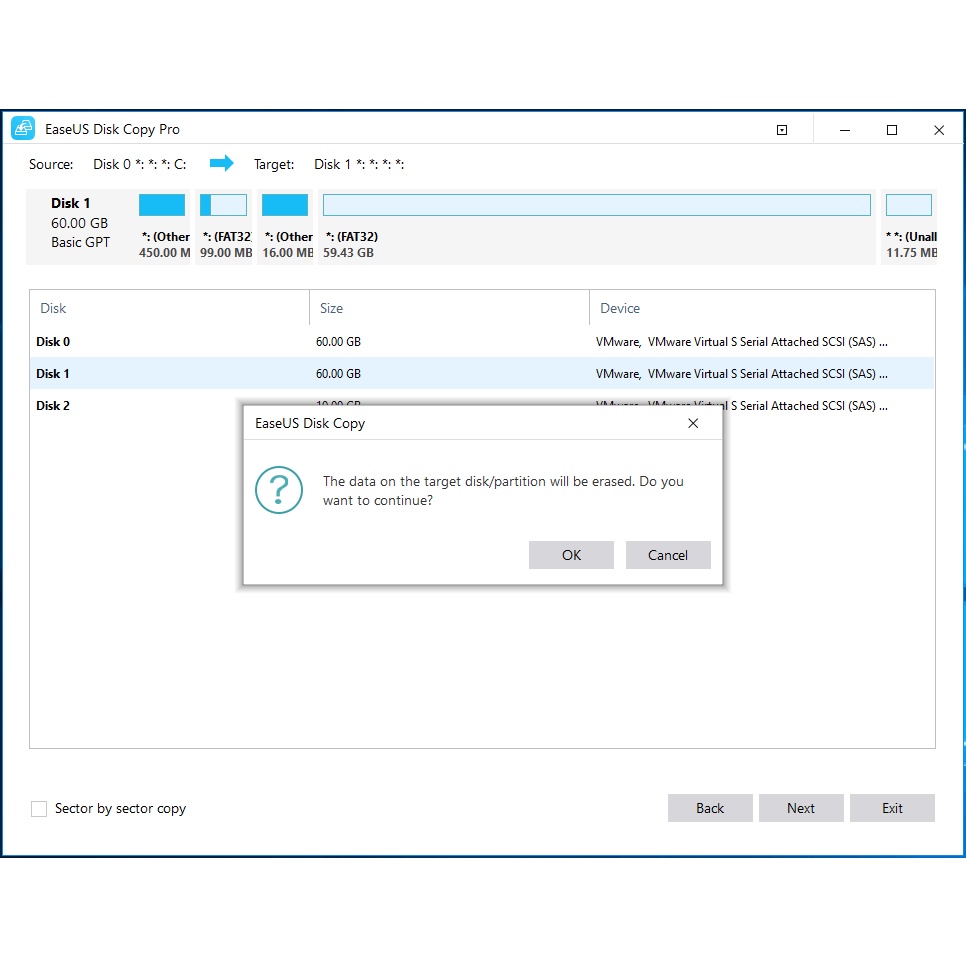The width and height of the screenshot is (966, 966).
Task: Go back to the previous step
Action: tap(710, 808)
